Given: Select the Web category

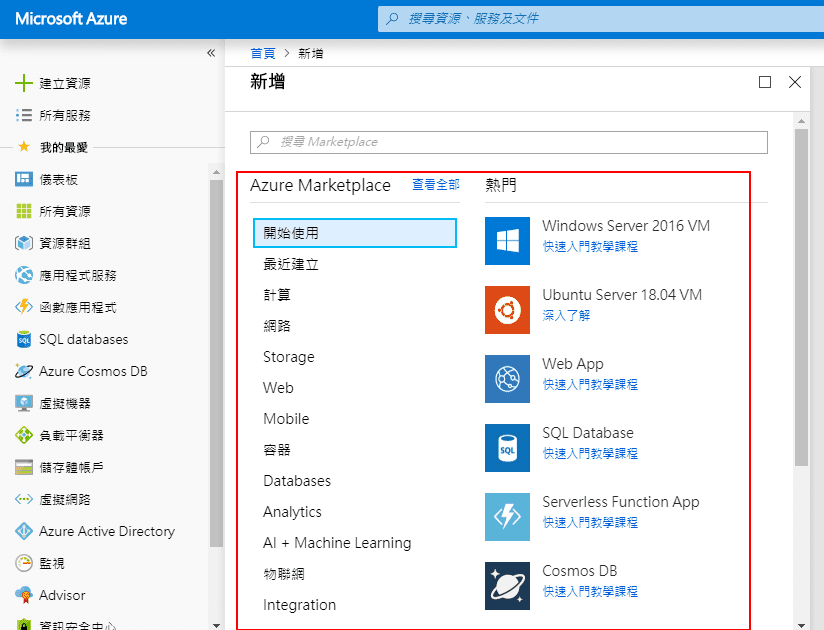Looking at the screenshot, I should point(278,388).
